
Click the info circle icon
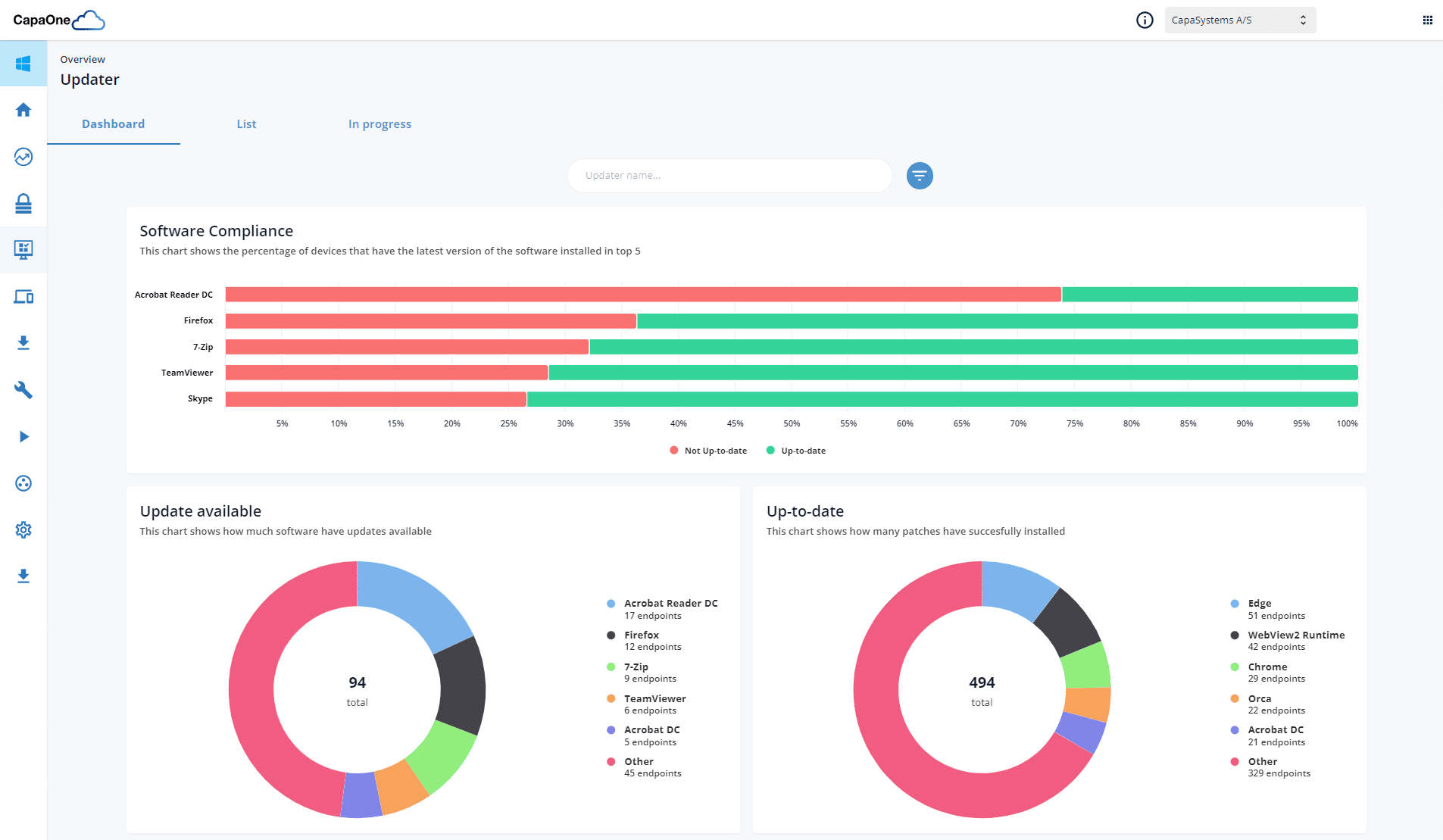coord(1145,20)
